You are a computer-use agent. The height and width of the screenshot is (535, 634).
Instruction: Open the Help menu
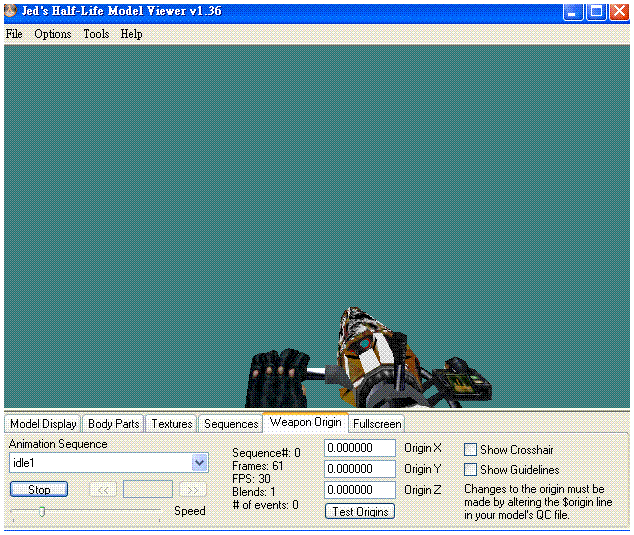click(131, 34)
